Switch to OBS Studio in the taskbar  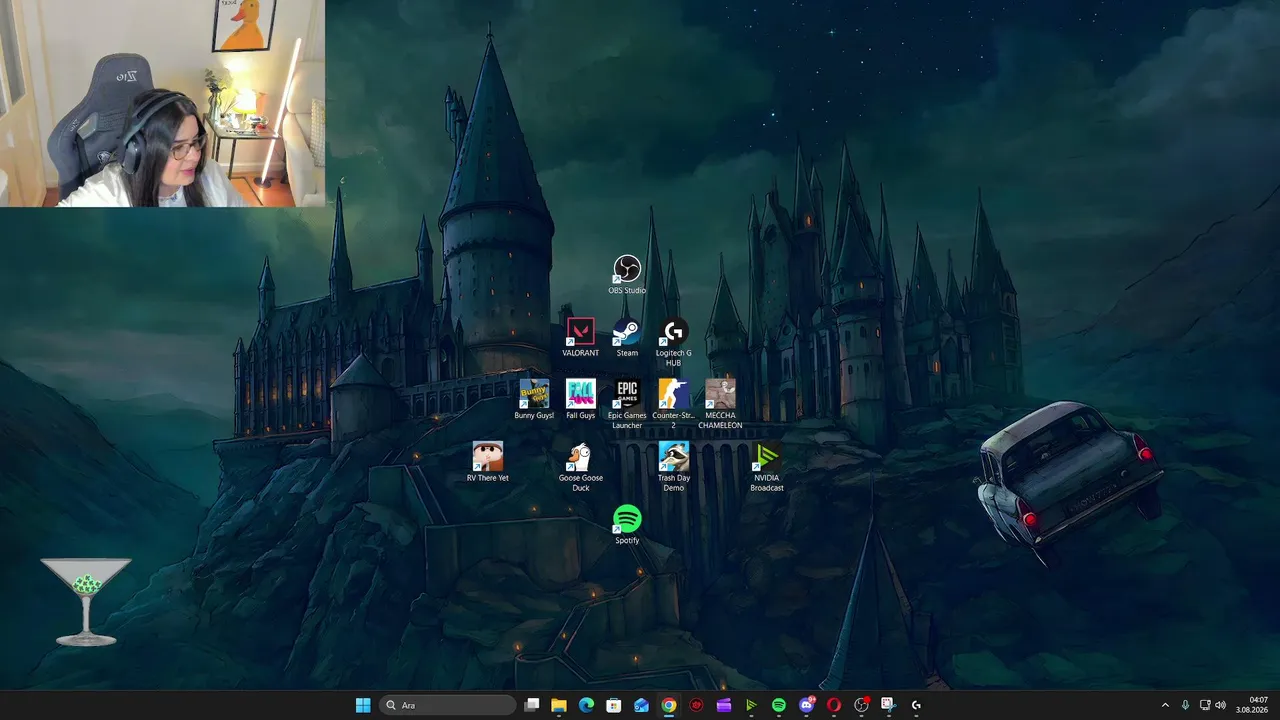coord(861,705)
